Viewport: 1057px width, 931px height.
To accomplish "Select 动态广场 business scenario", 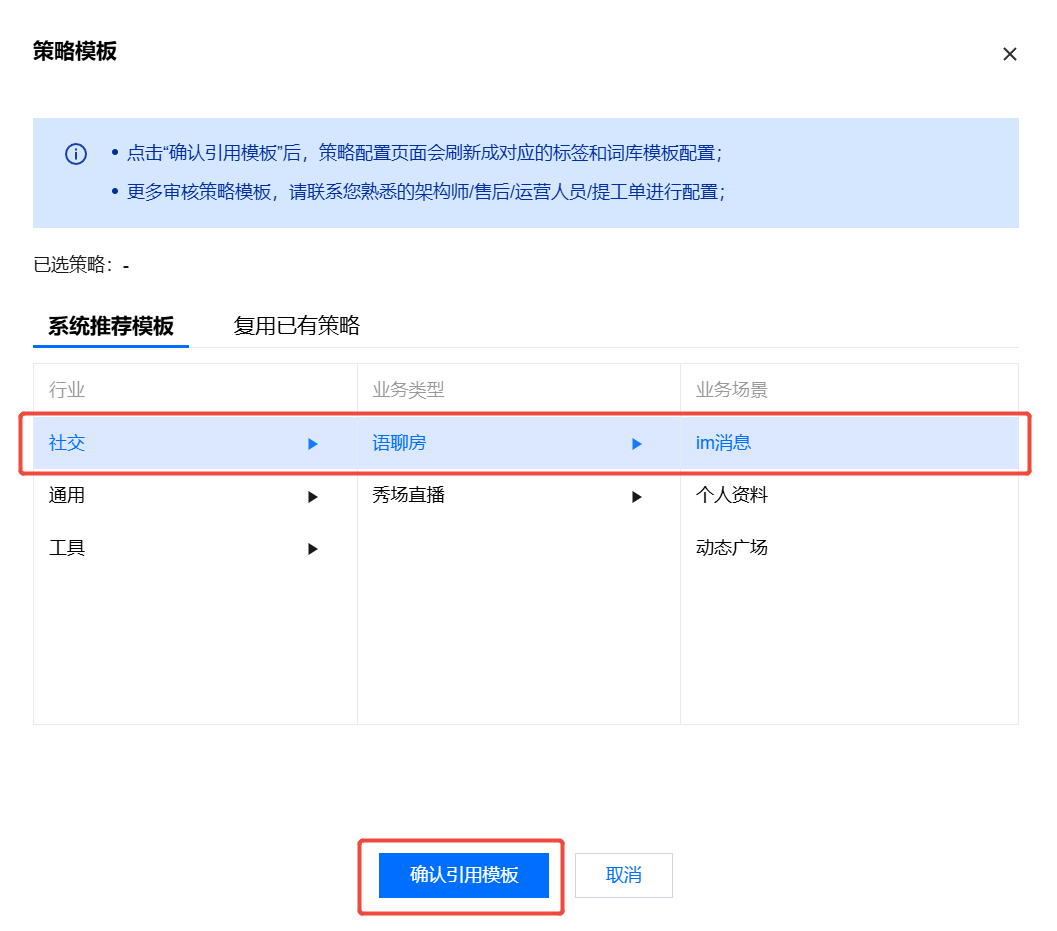I will point(732,548).
